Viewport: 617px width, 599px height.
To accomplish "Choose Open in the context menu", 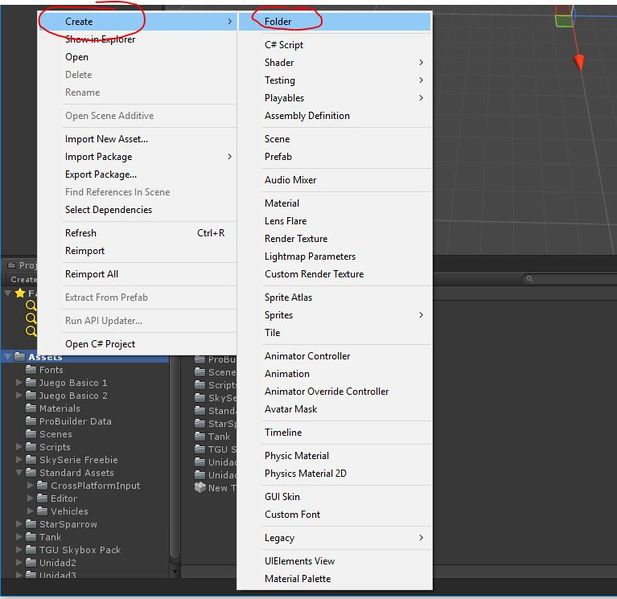I will pos(77,57).
